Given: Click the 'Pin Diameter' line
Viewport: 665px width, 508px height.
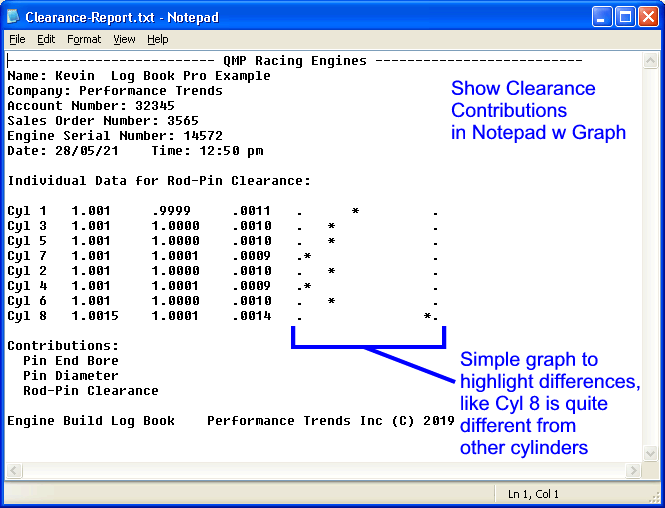Looking at the screenshot, I should (71, 376).
